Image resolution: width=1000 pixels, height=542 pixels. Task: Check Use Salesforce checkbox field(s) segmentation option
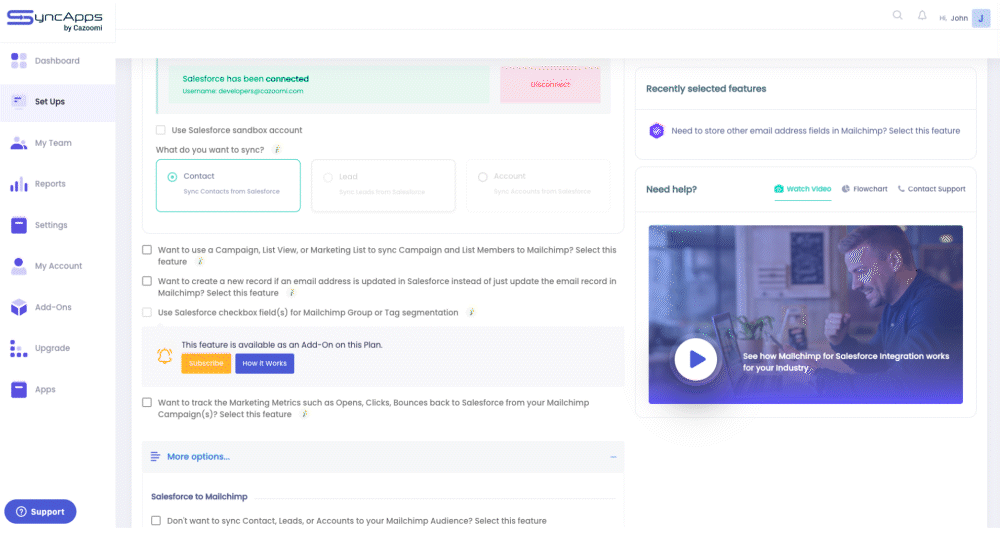point(147,312)
